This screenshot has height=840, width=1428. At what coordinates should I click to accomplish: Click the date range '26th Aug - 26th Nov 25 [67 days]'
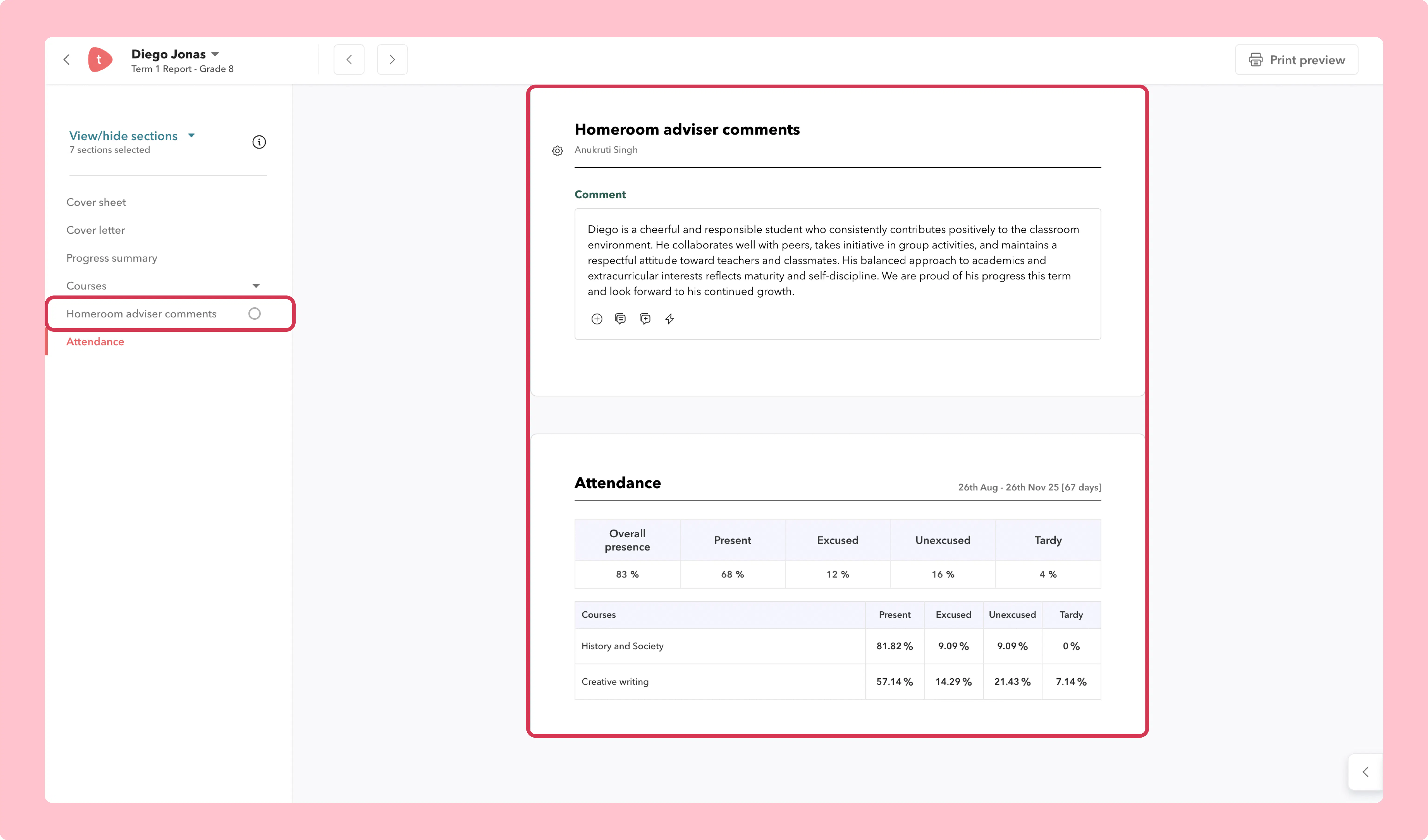click(x=1029, y=488)
